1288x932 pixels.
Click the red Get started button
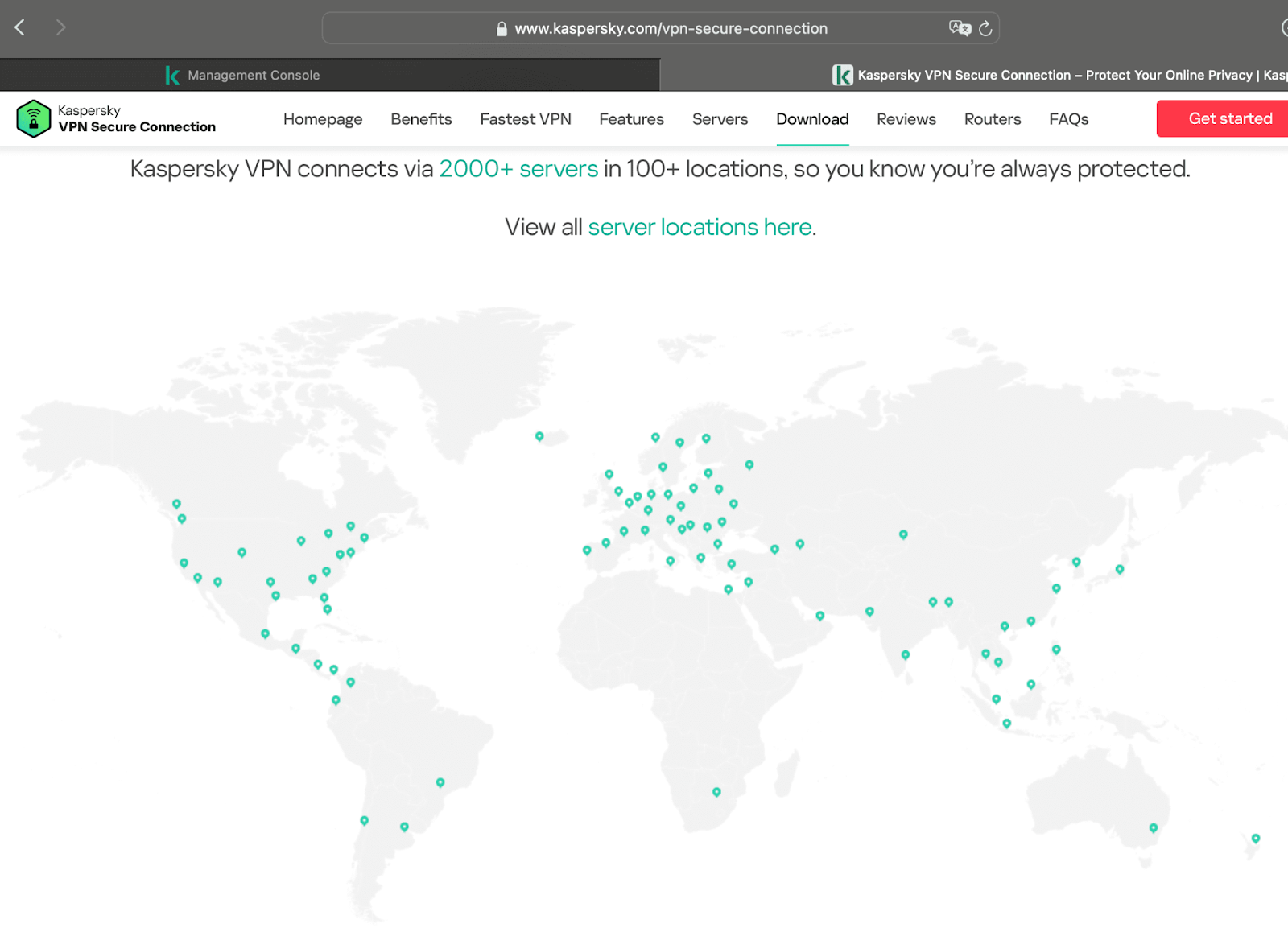1223,118
